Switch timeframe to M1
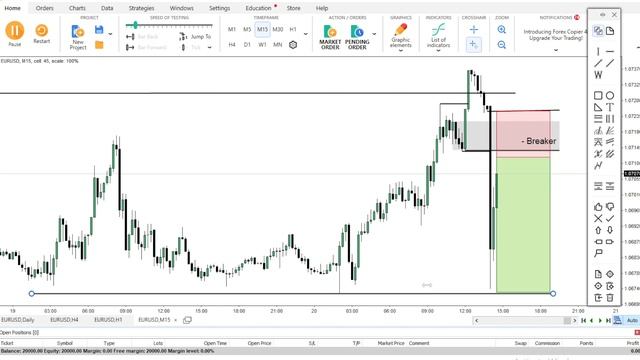The image size is (640, 360). point(232,29)
